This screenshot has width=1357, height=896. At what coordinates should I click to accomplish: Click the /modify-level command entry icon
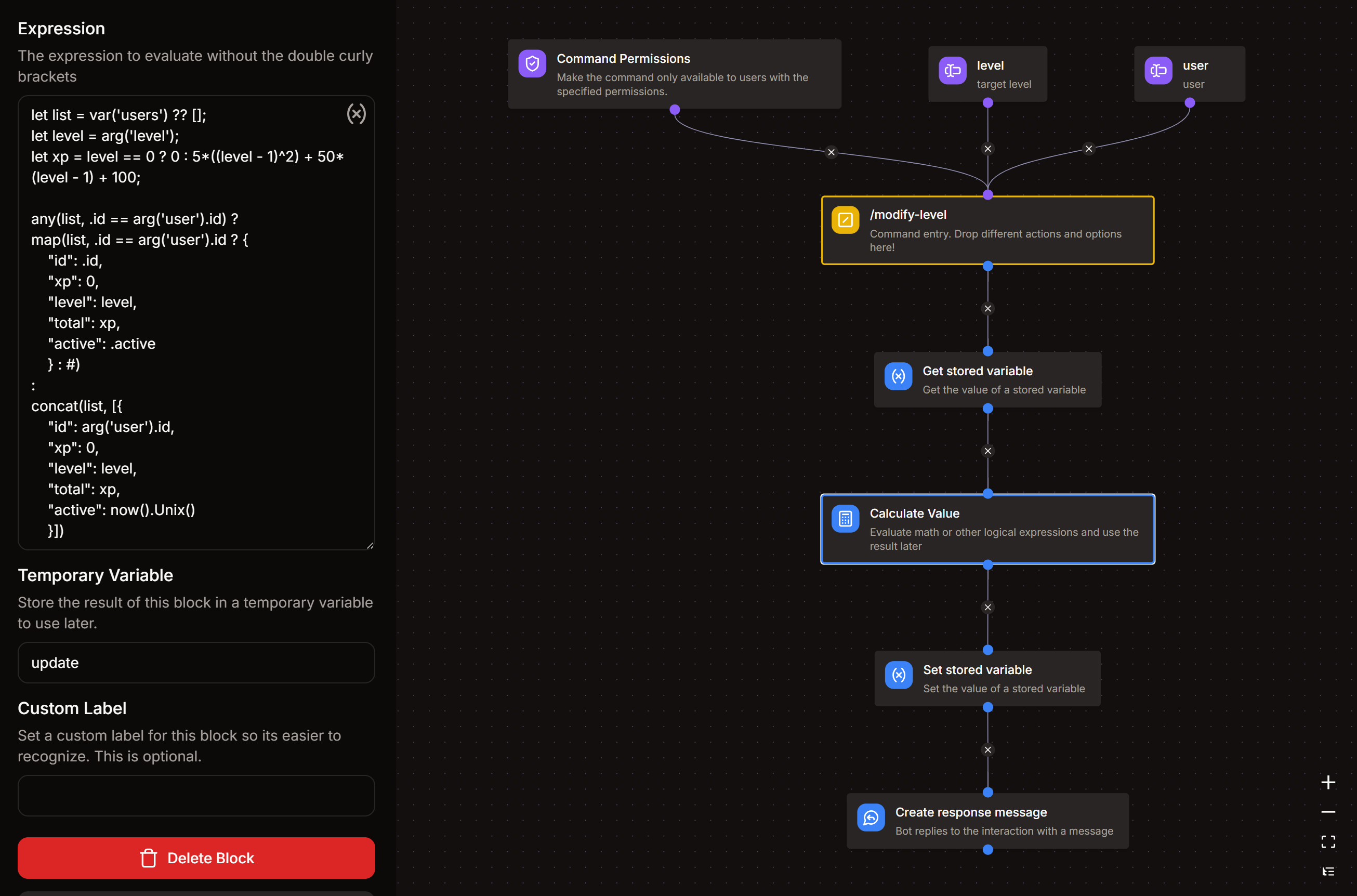click(x=845, y=220)
